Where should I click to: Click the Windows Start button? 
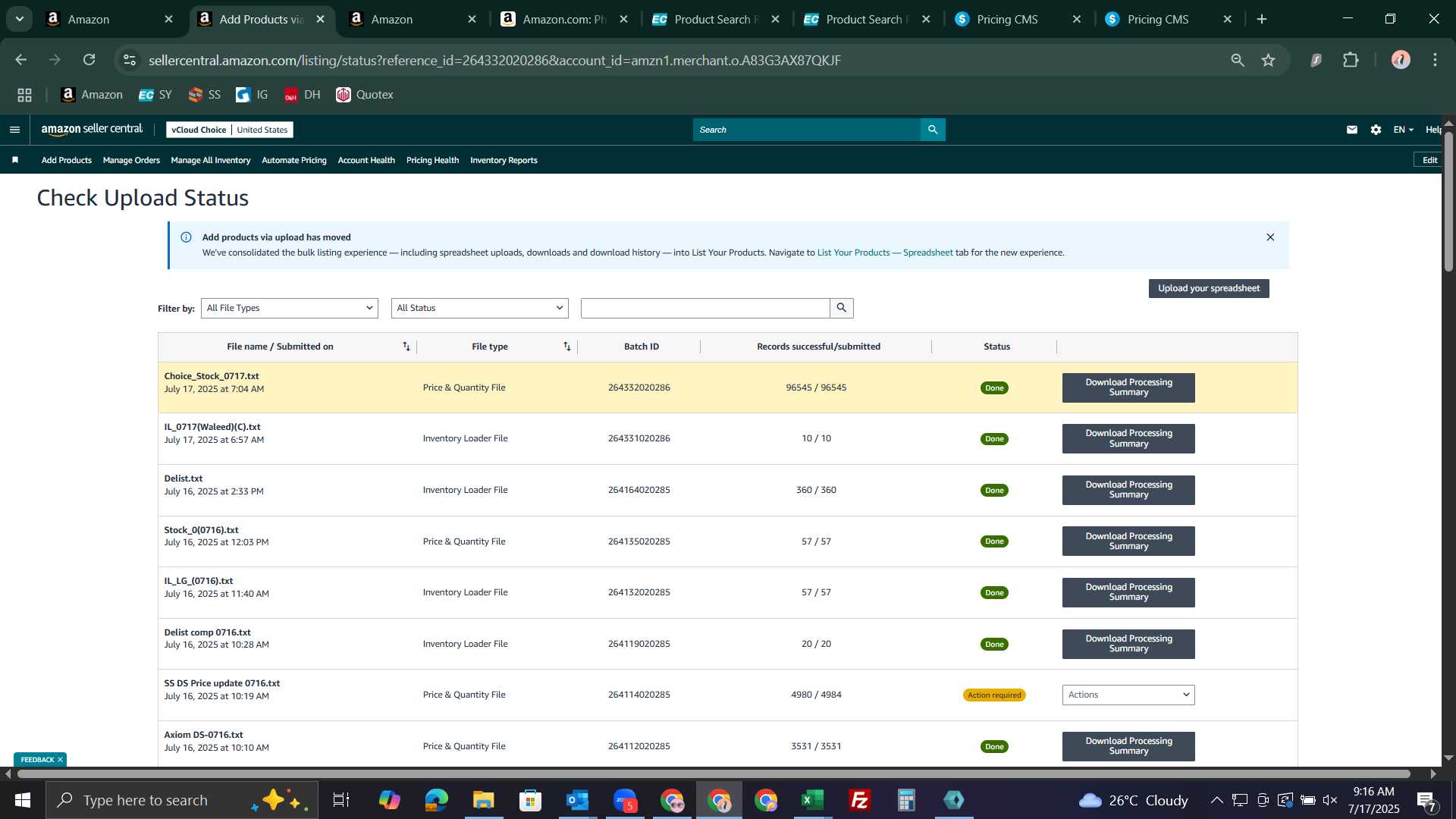22,800
